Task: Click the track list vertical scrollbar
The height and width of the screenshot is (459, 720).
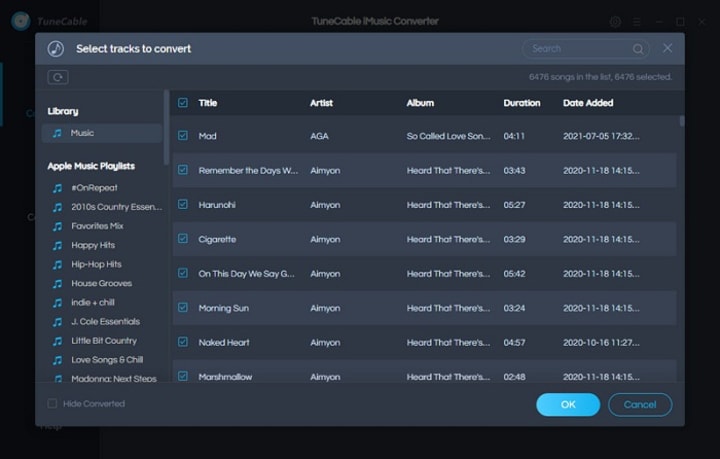Action: [682, 121]
